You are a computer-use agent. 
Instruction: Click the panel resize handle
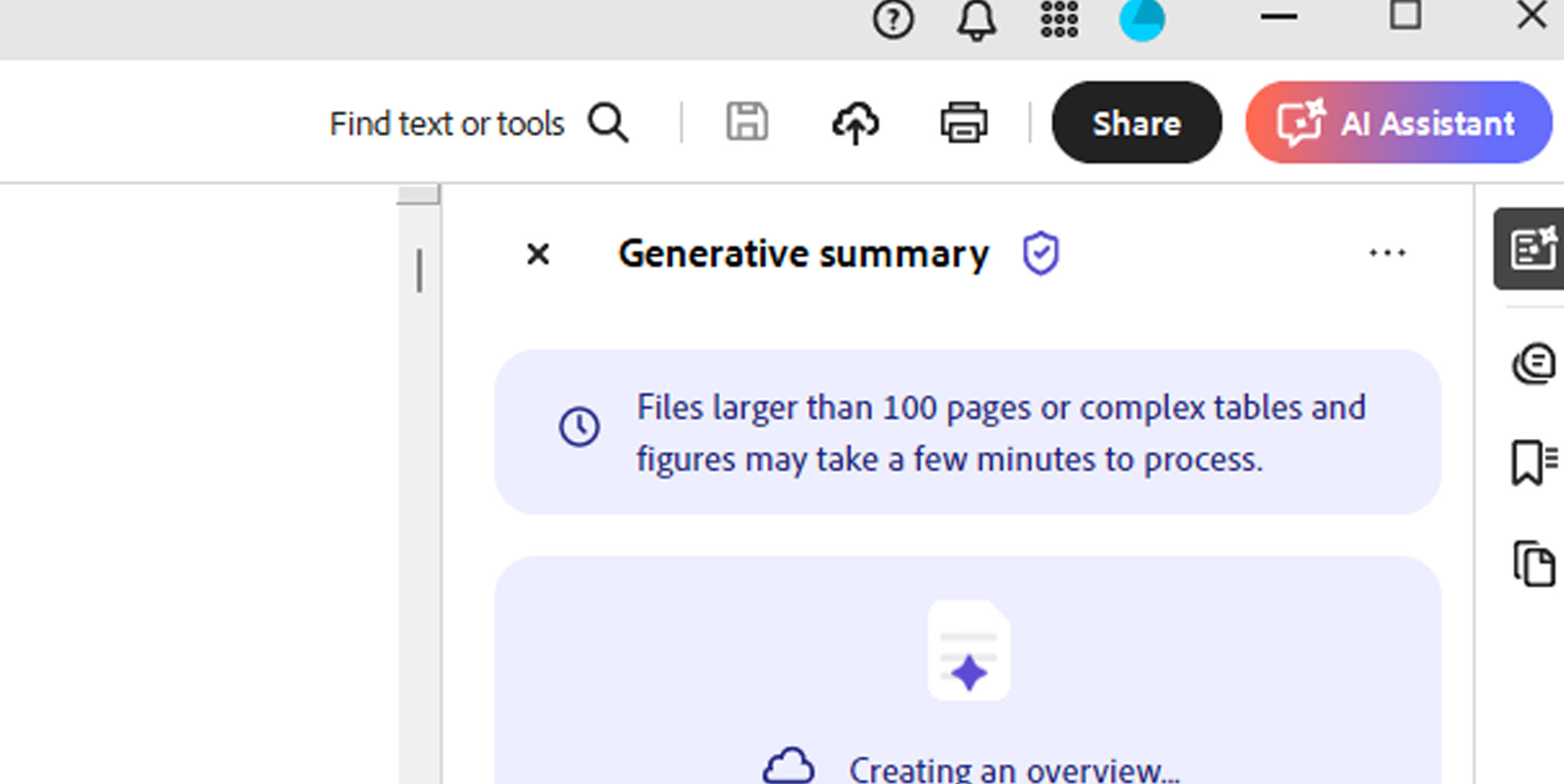coord(419,270)
